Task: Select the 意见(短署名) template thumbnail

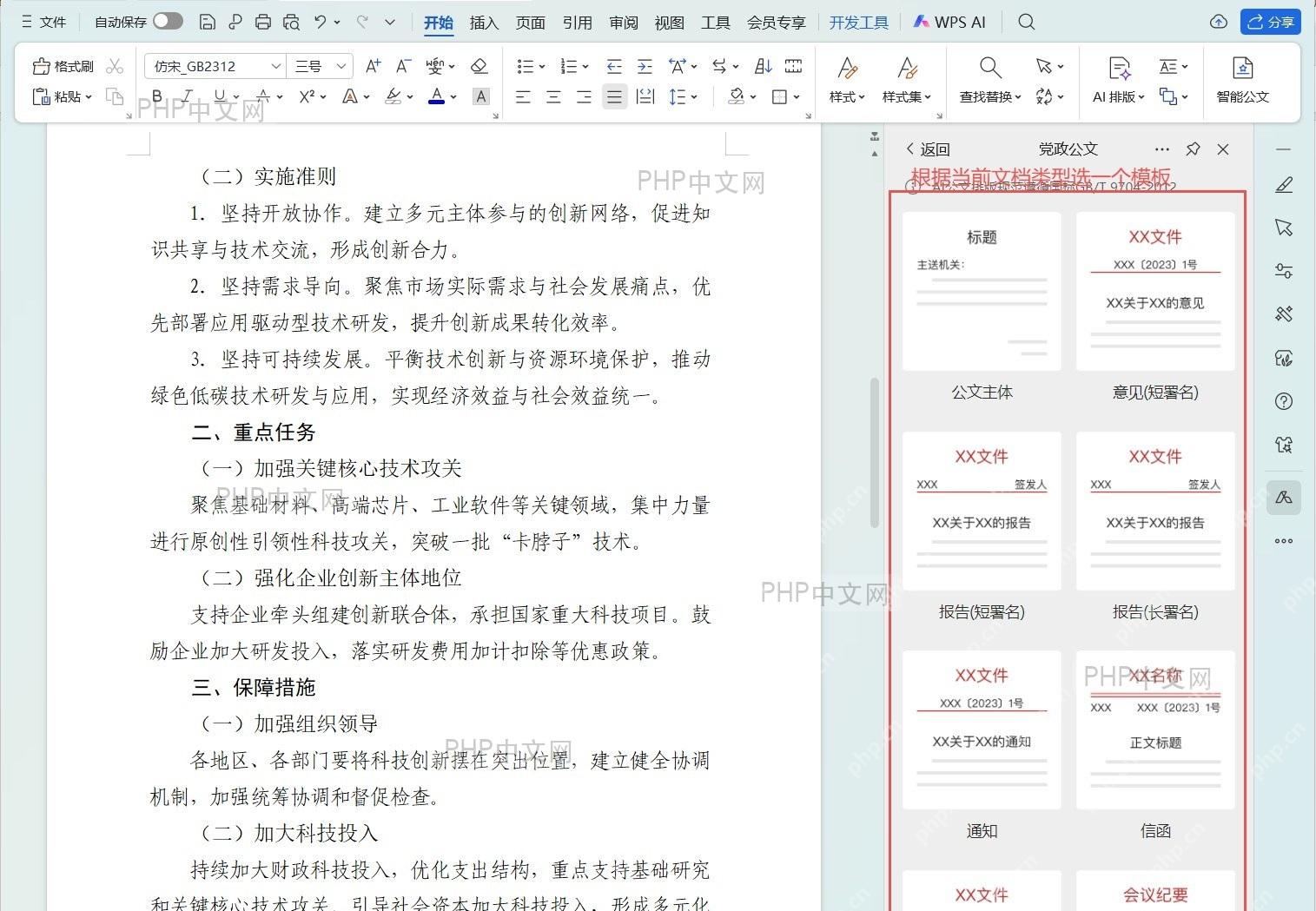Action: pyautogui.click(x=1155, y=292)
